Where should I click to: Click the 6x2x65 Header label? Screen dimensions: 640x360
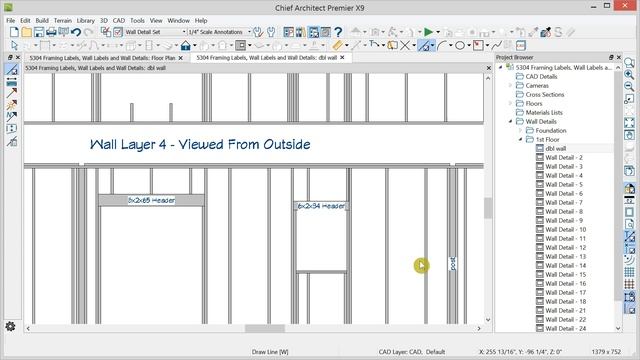coord(151,200)
